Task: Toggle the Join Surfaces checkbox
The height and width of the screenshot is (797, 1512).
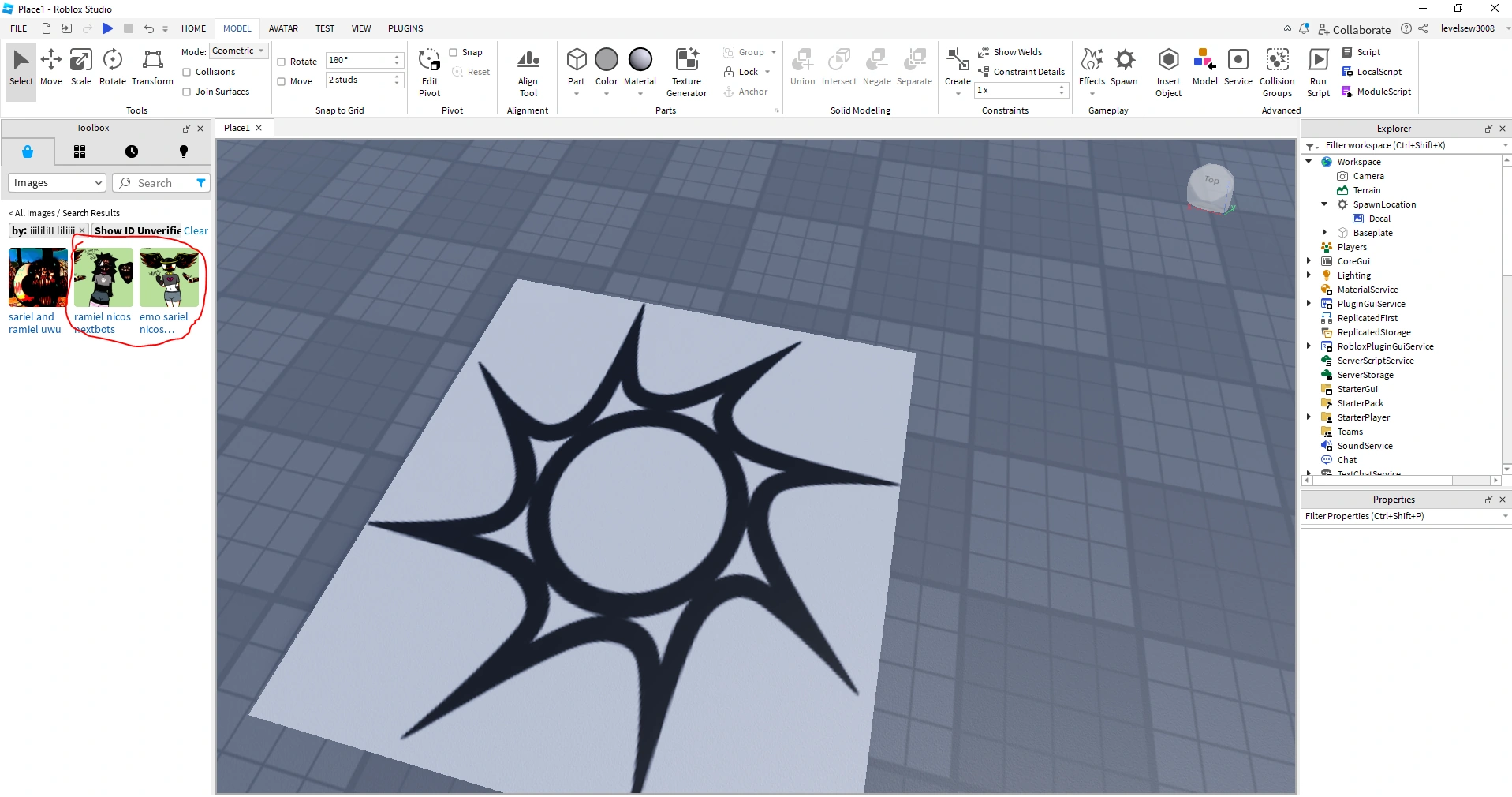Action: click(187, 92)
